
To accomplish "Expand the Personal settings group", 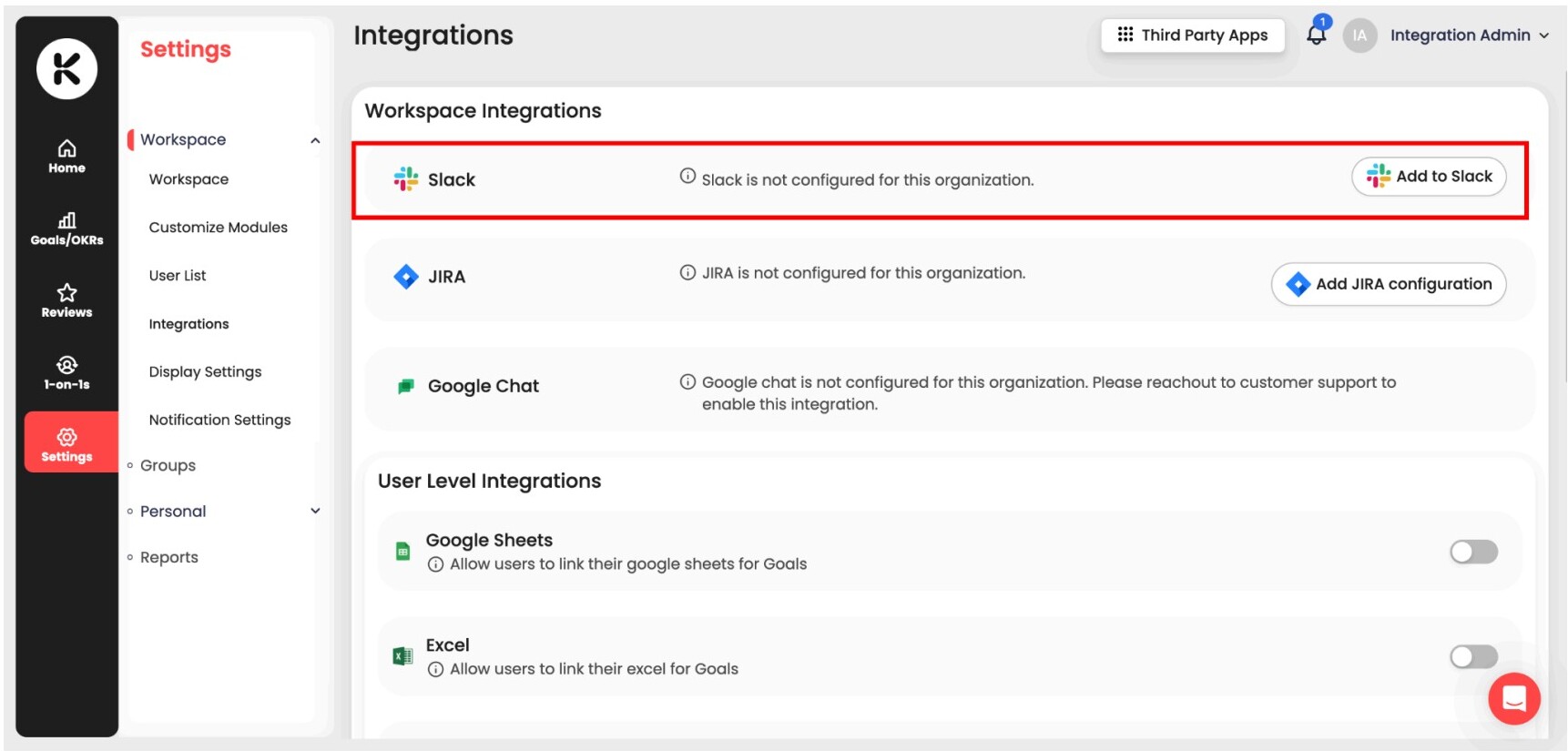I will pyautogui.click(x=315, y=511).
